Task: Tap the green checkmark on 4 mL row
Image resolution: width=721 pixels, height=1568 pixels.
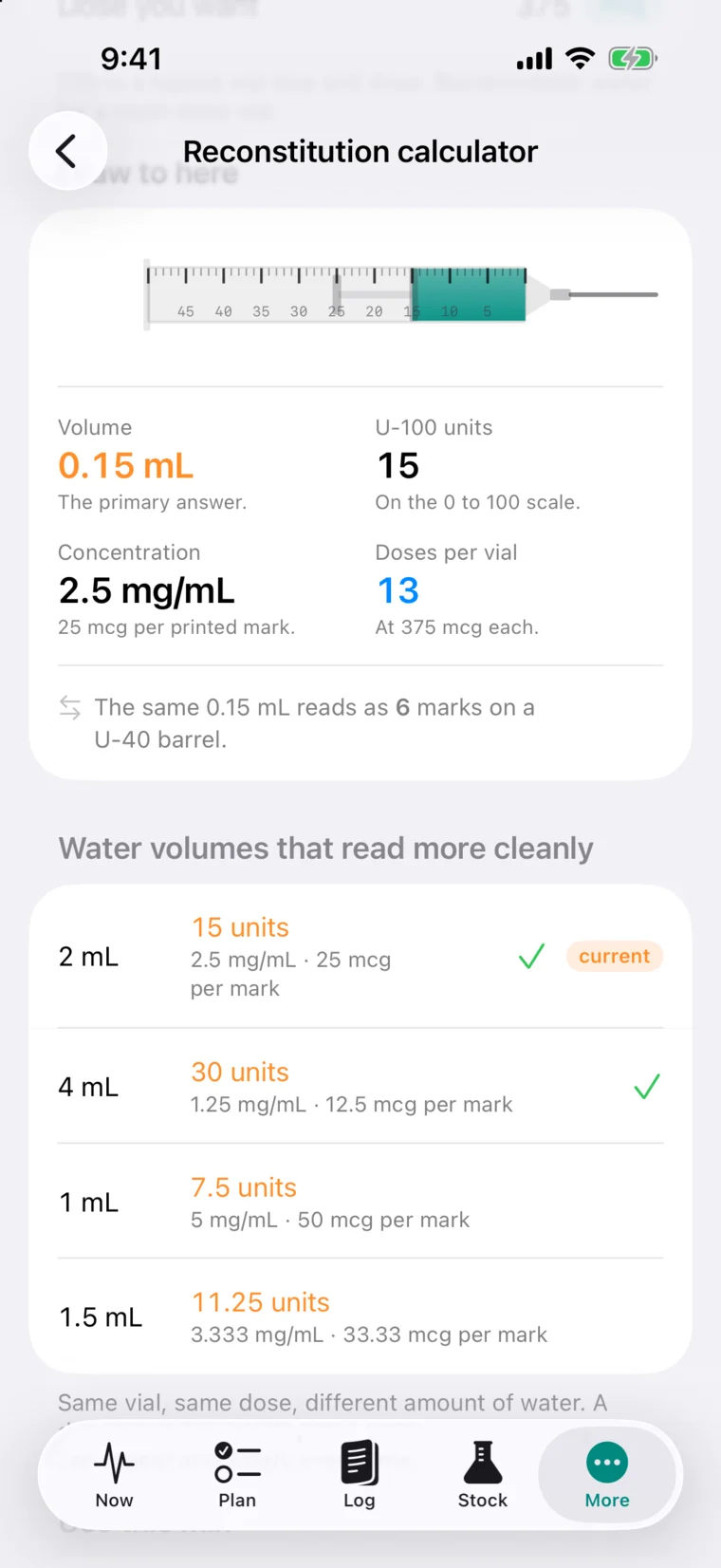Action: click(647, 1087)
